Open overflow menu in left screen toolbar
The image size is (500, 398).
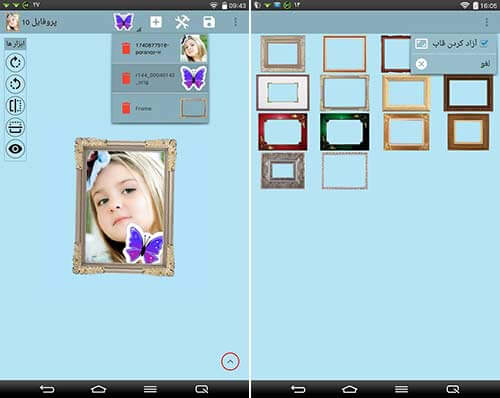point(236,22)
